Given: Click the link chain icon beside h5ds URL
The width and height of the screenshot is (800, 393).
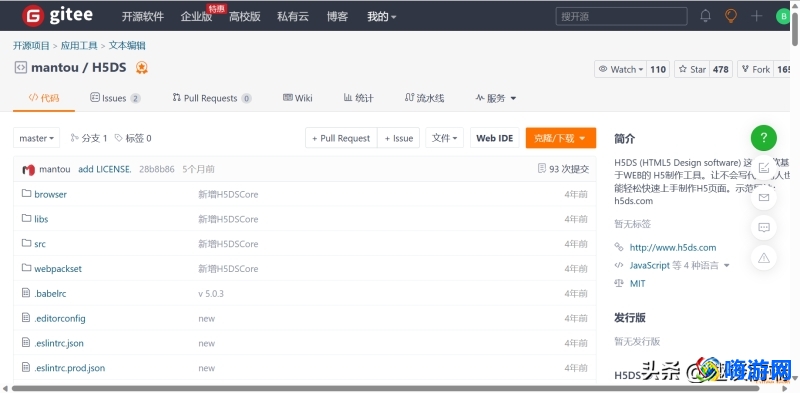Looking at the screenshot, I should 619,247.
